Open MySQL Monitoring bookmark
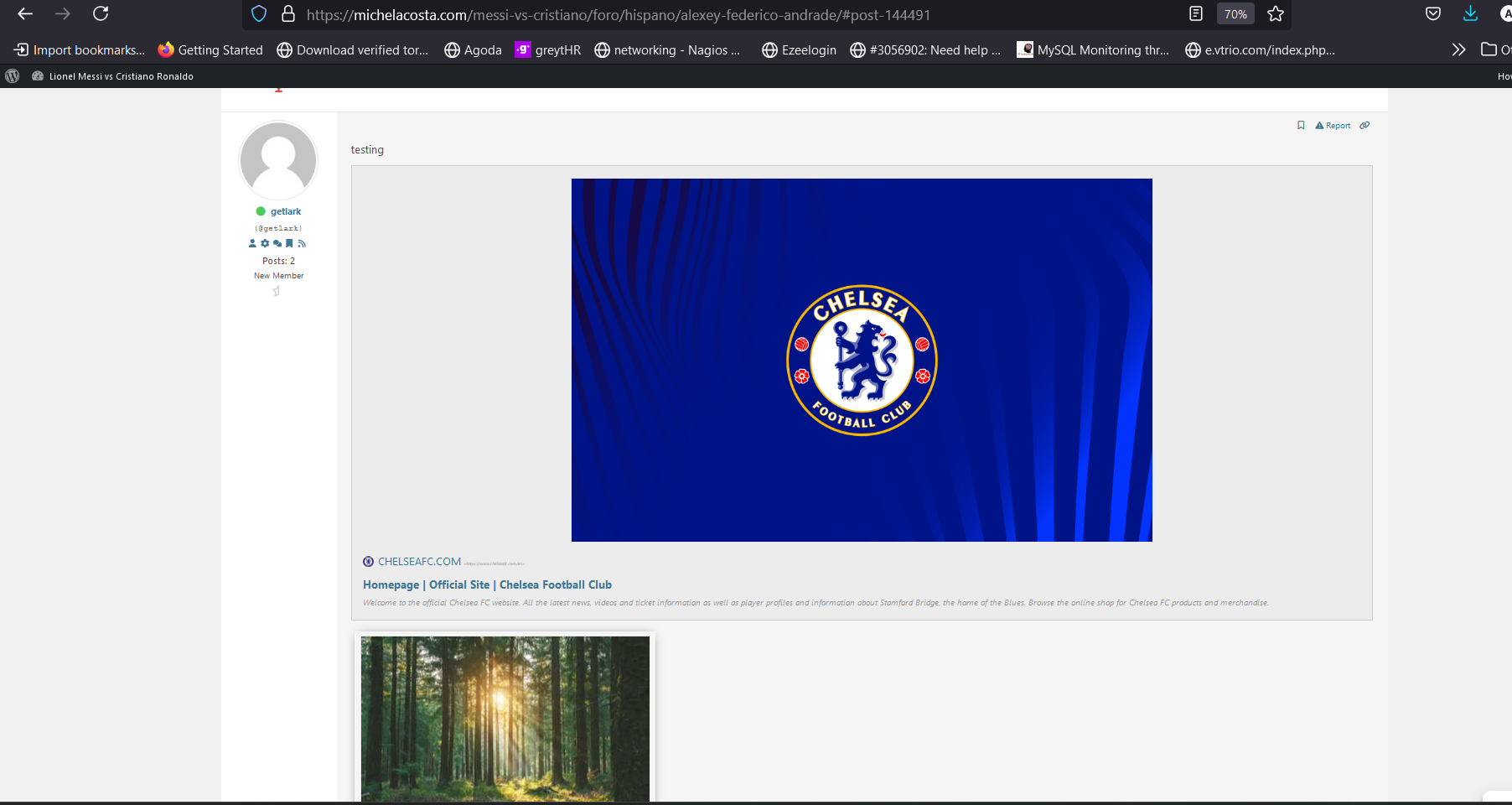 pyautogui.click(x=1093, y=50)
